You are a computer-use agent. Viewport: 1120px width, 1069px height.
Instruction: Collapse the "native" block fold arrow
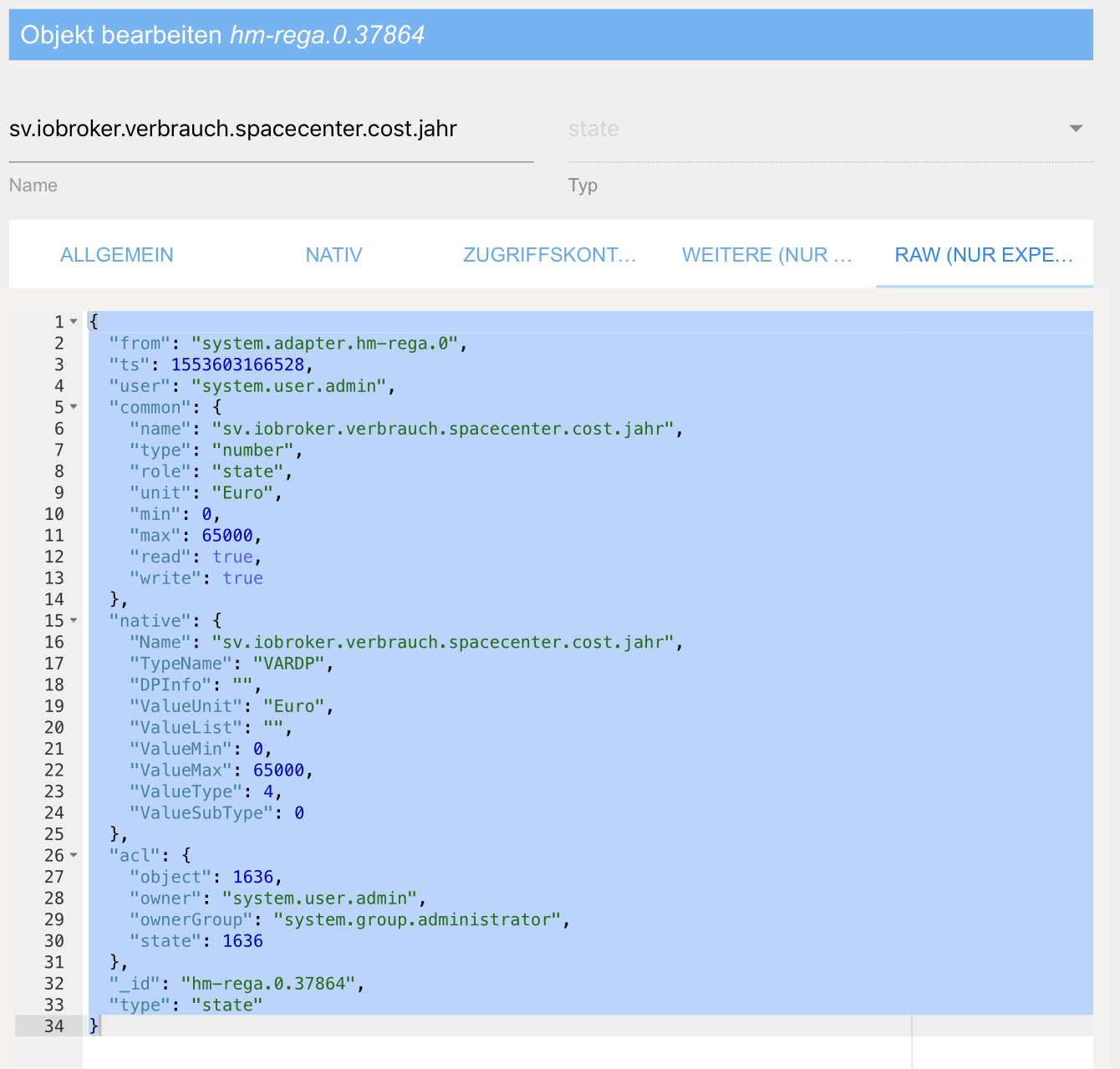point(74,621)
